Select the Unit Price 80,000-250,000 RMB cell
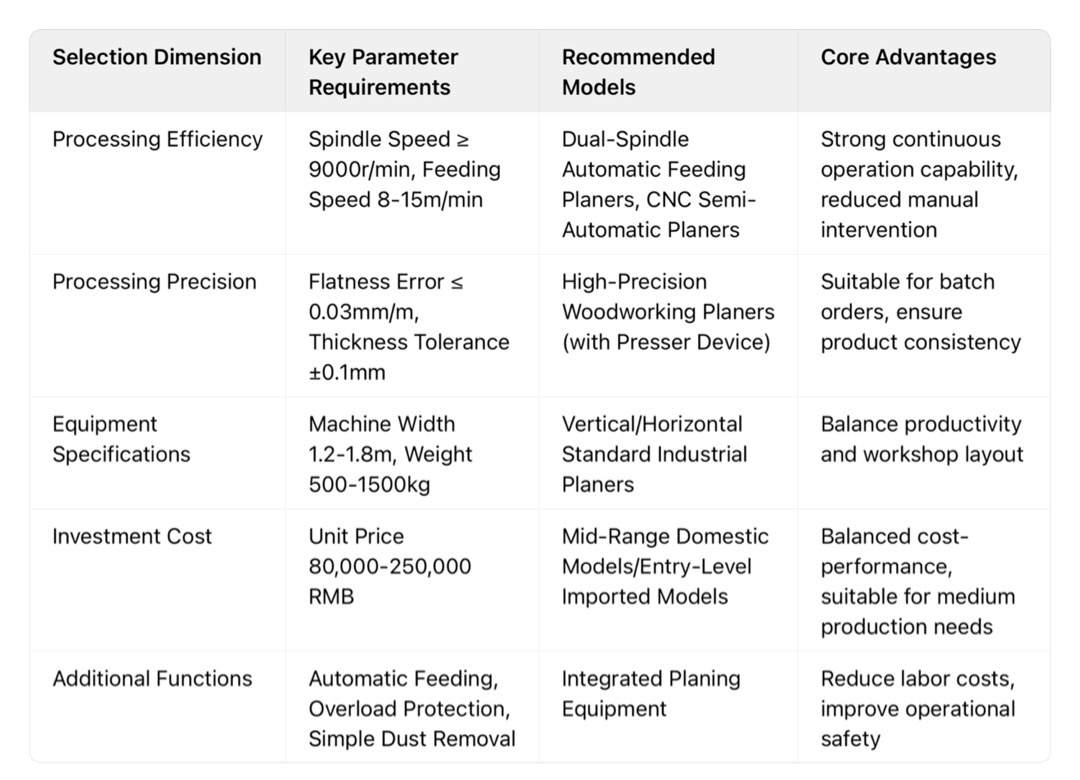Viewport: 1080px width, 780px height. click(389, 566)
